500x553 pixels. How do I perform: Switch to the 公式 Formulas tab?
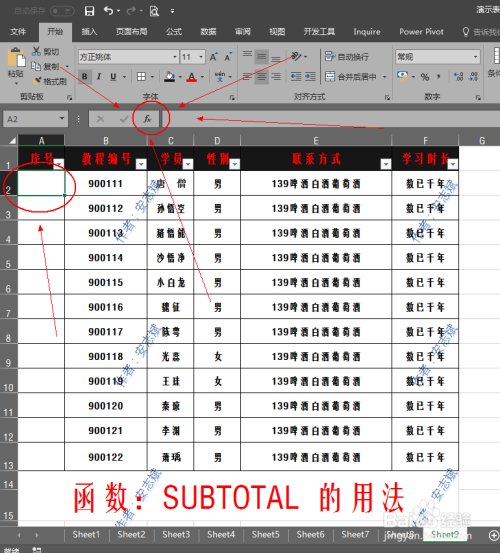(174, 32)
